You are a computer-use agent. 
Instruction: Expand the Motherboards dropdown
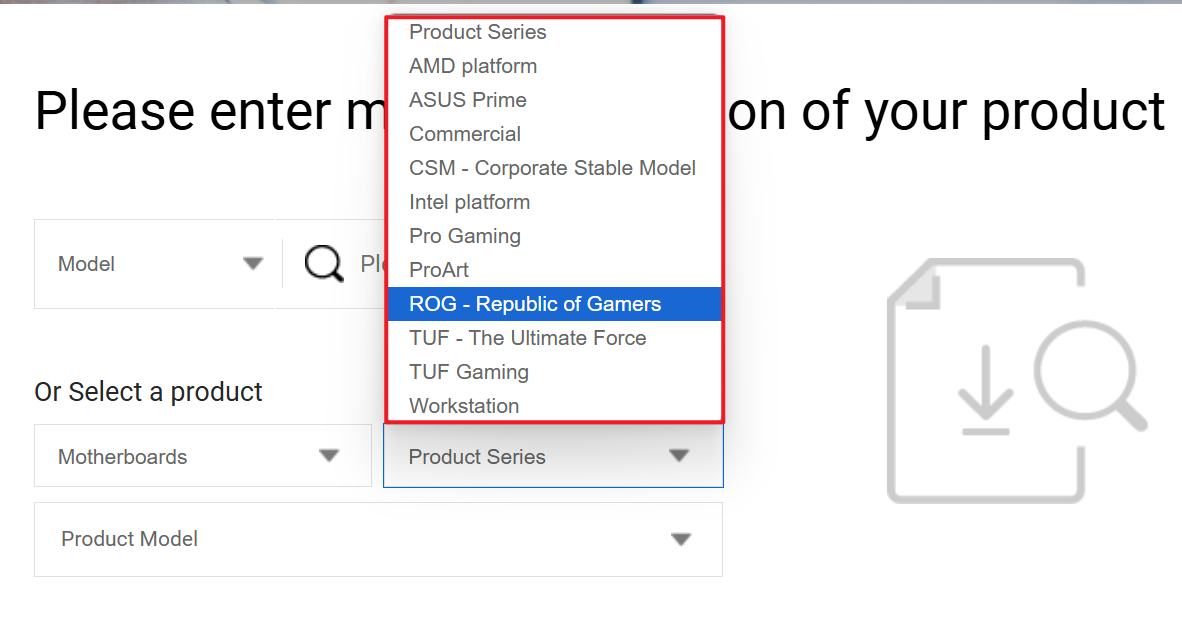click(200, 456)
